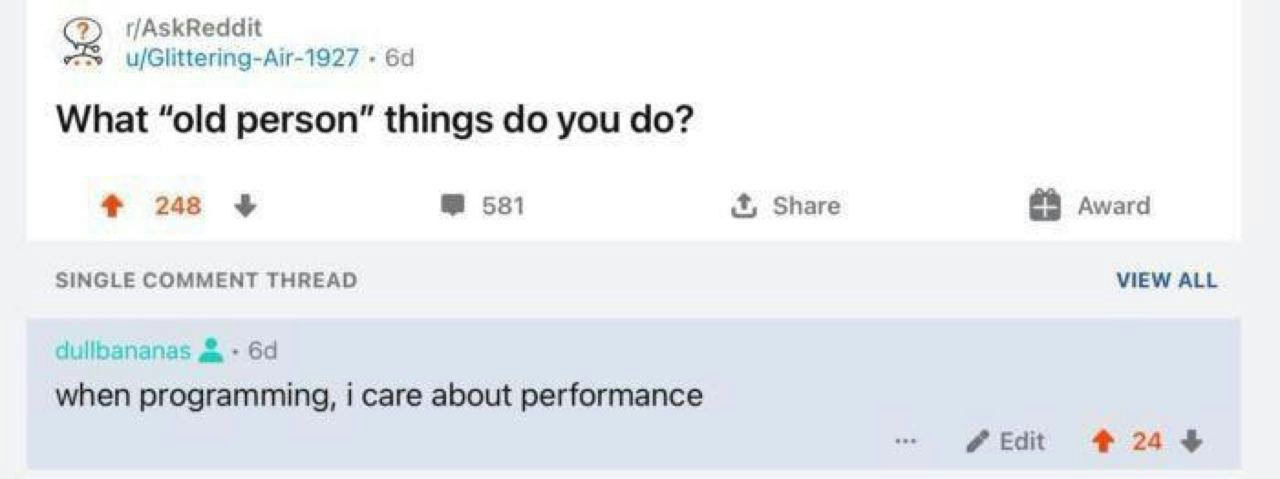Downvote the AskReddit post
Image resolution: width=1280 pixels, height=479 pixels.
pos(243,206)
